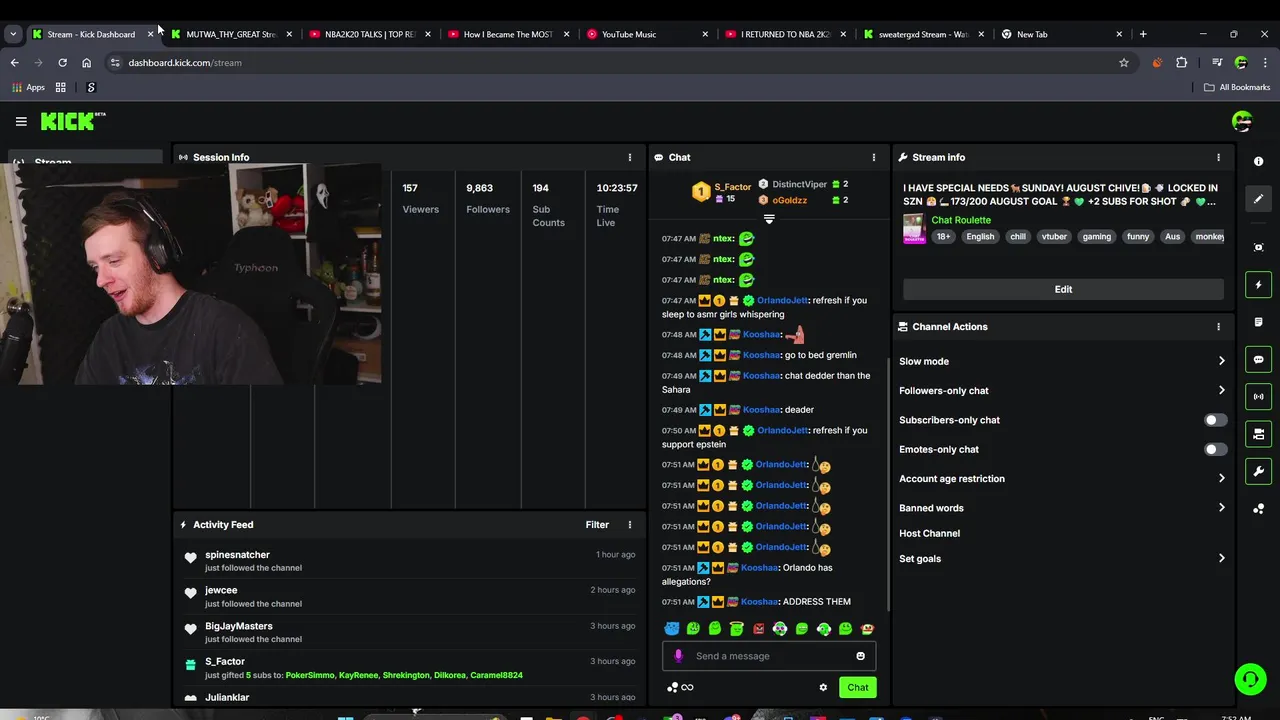The height and width of the screenshot is (720, 1280).
Task: Open the Apps bookmarks shortcut
Action: [28, 87]
